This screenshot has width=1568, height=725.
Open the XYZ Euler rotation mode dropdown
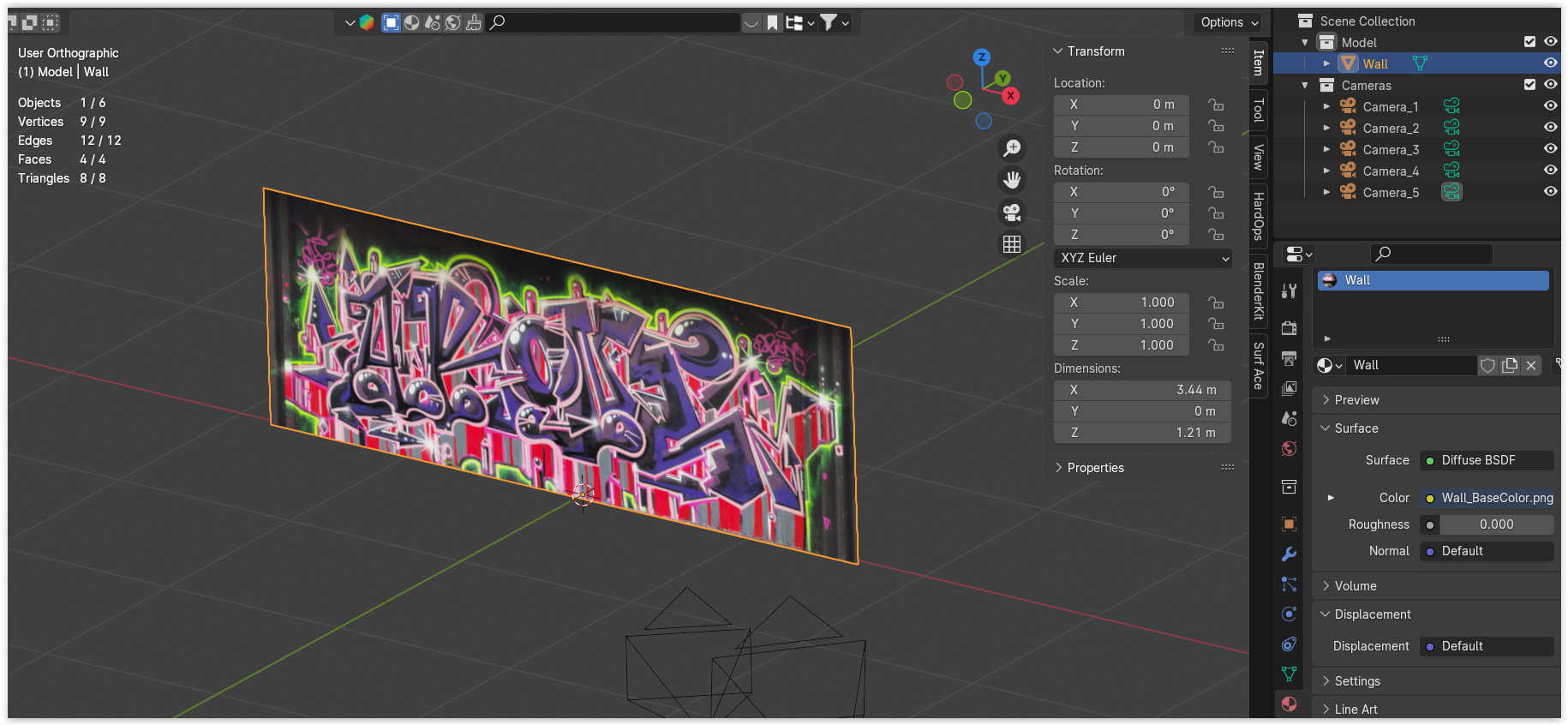pyautogui.click(x=1143, y=258)
